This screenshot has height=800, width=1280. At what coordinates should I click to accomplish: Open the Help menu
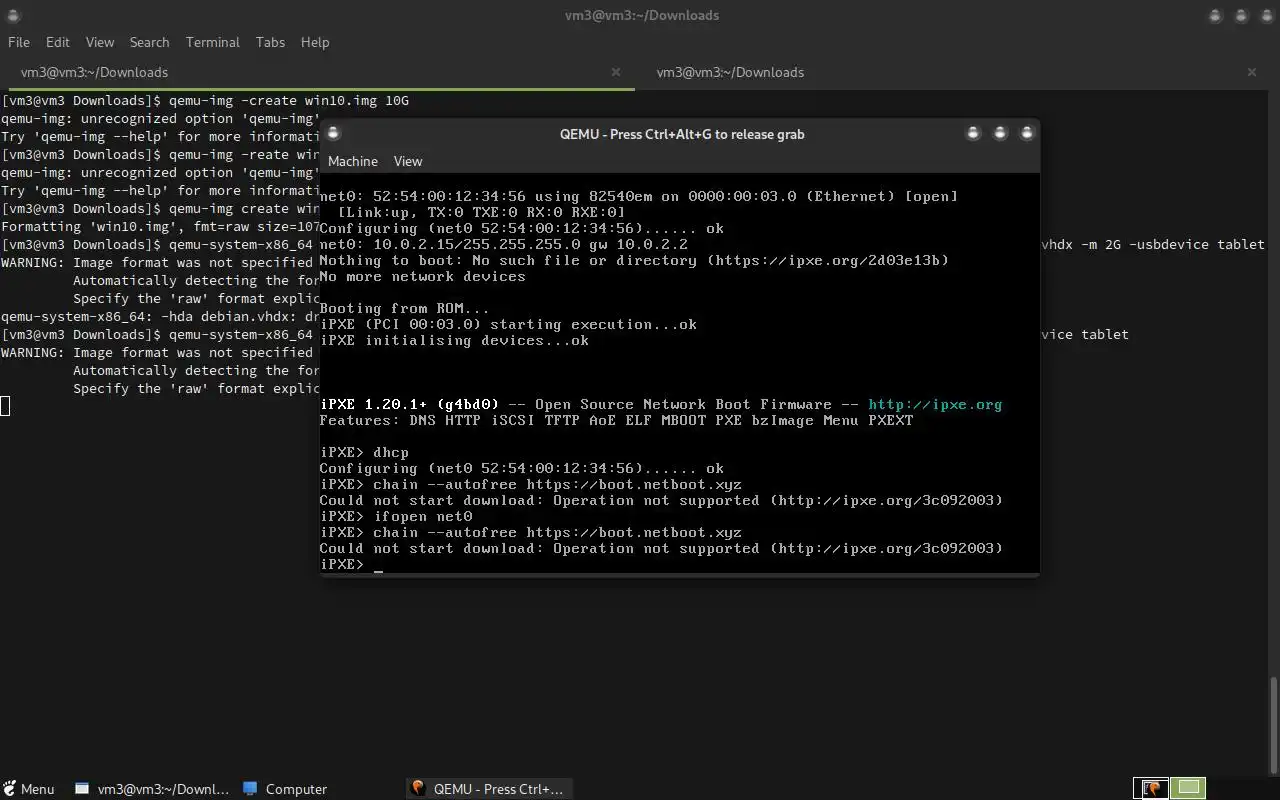click(315, 42)
